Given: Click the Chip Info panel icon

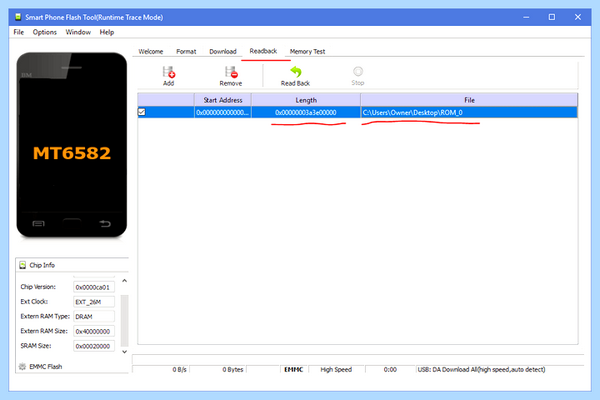Looking at the screenshot, I should 23,265.
